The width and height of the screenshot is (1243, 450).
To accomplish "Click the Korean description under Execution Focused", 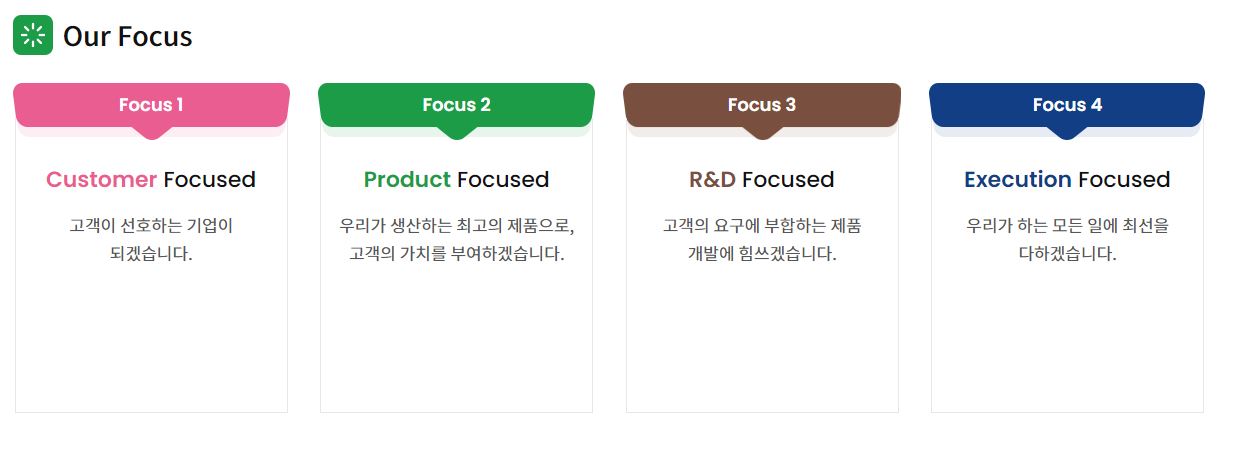I will [1067, 239].
